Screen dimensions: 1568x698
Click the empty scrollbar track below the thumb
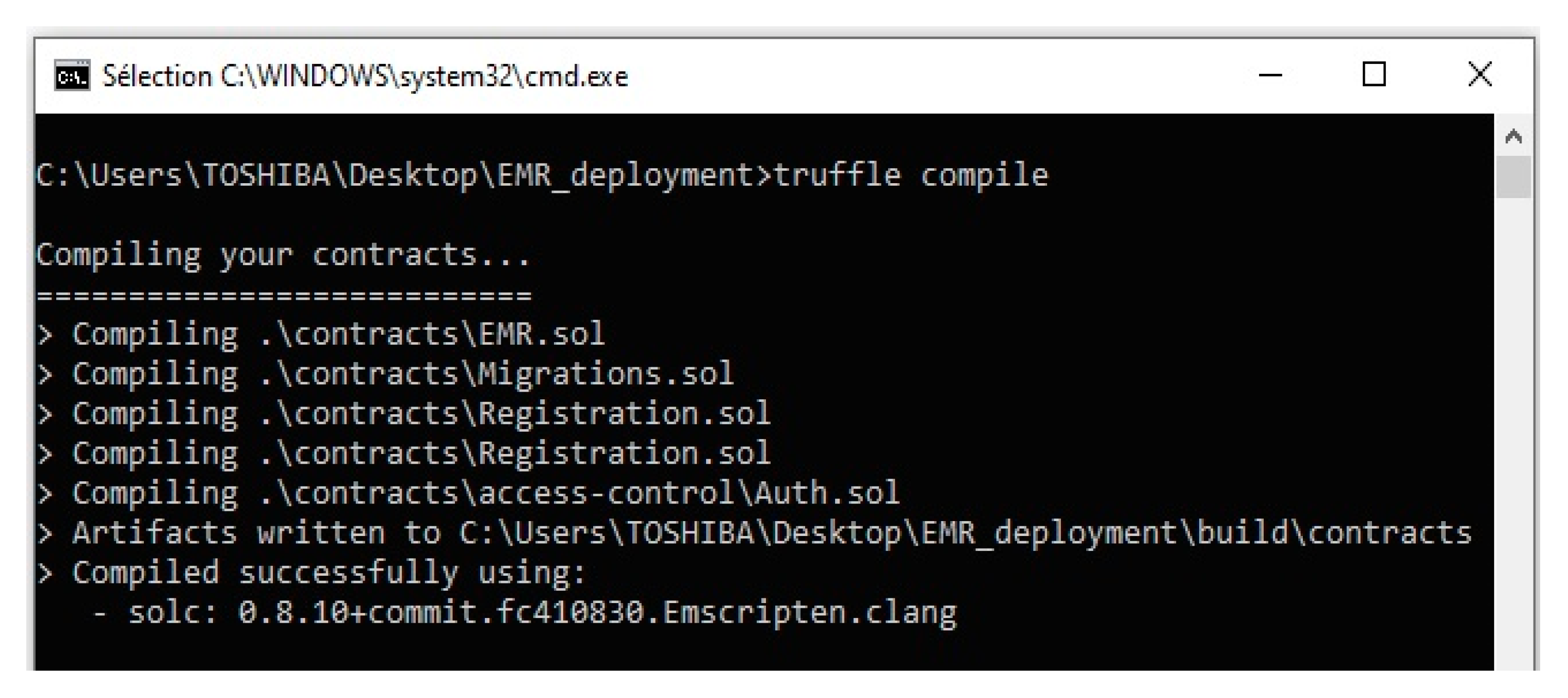coord(1513,426)
